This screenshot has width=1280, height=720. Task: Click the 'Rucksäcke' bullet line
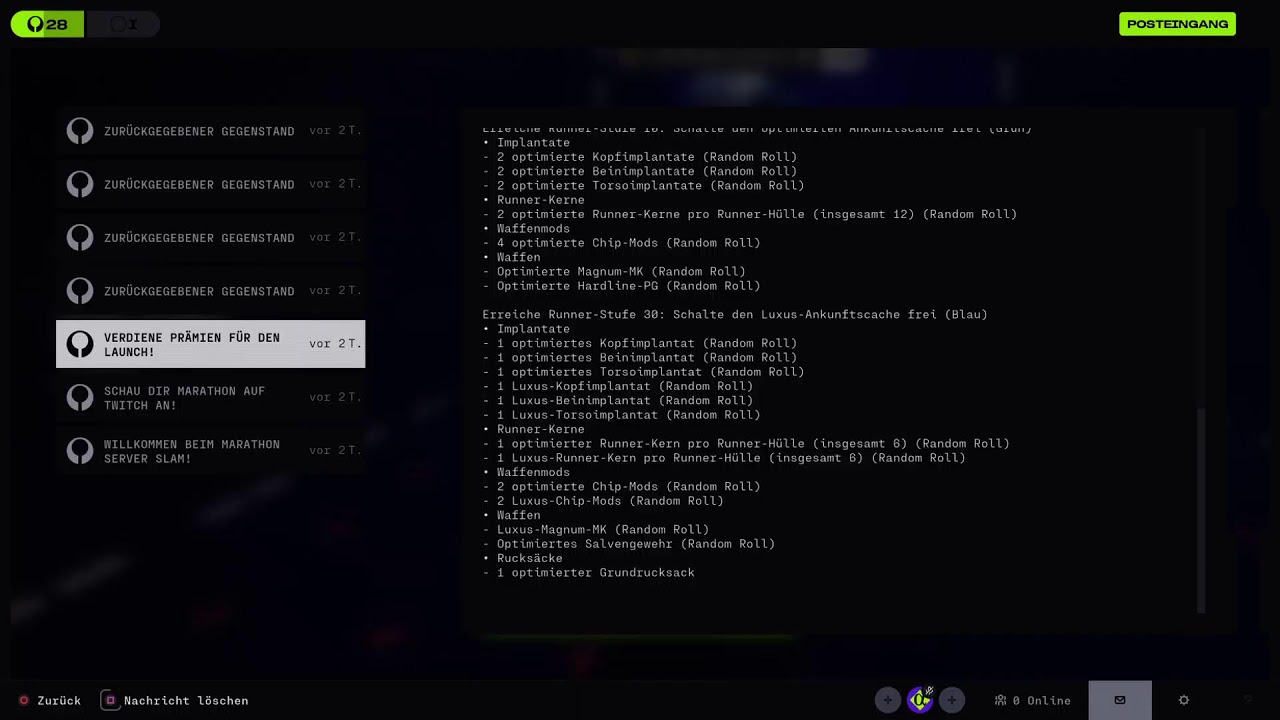click(522, 558)
